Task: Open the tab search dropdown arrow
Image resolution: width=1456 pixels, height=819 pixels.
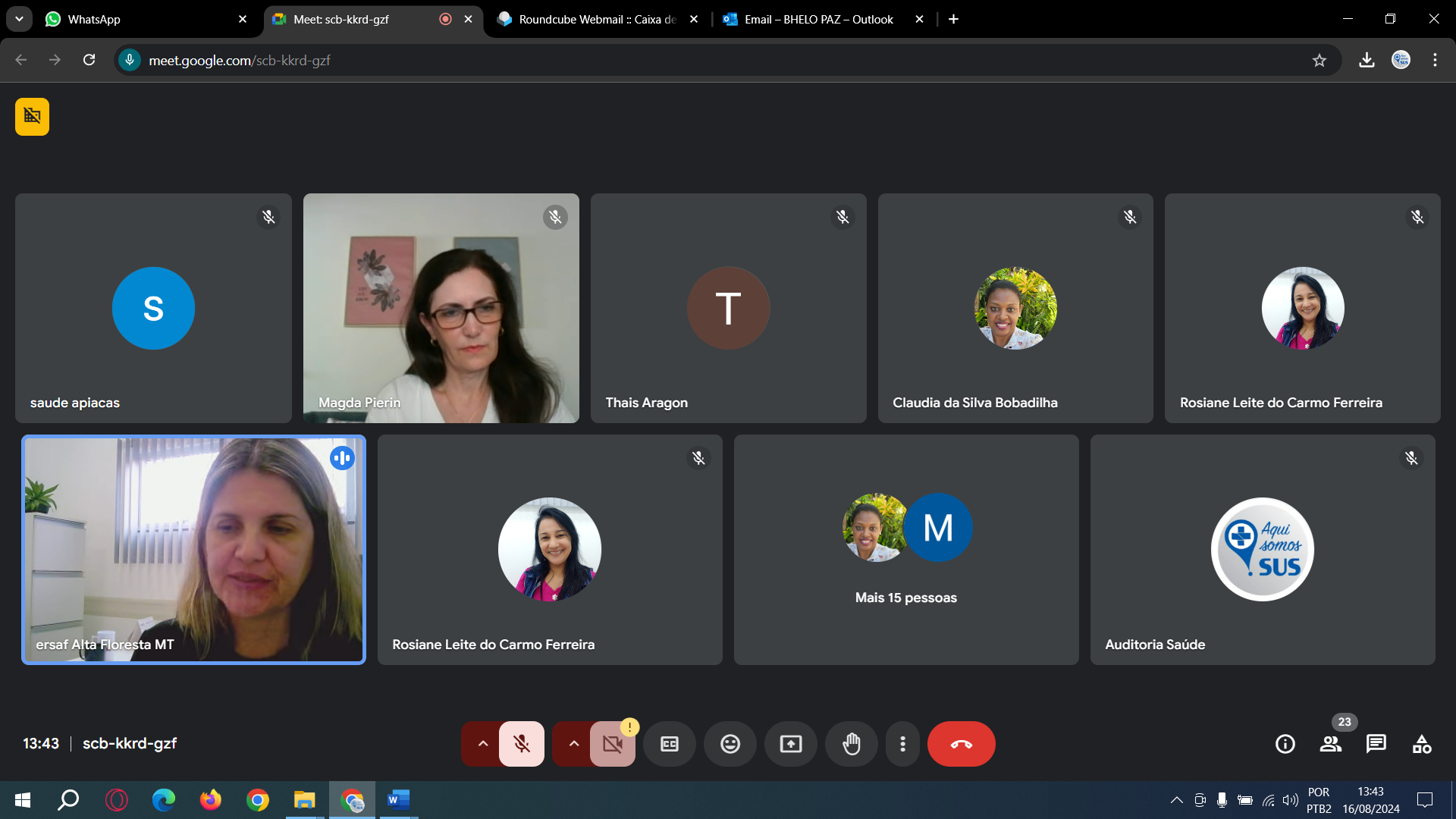Action: point(19,19)
